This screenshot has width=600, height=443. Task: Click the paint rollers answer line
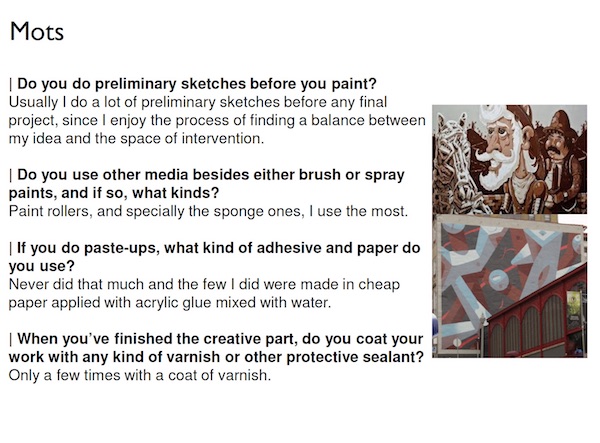tap(208, 211)
